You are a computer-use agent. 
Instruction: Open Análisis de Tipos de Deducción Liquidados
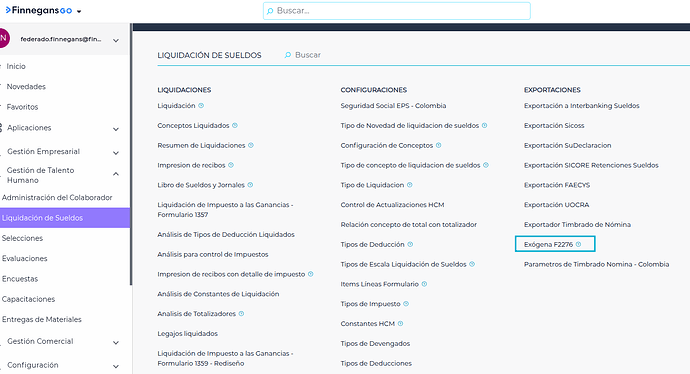[x=226, y=235]
